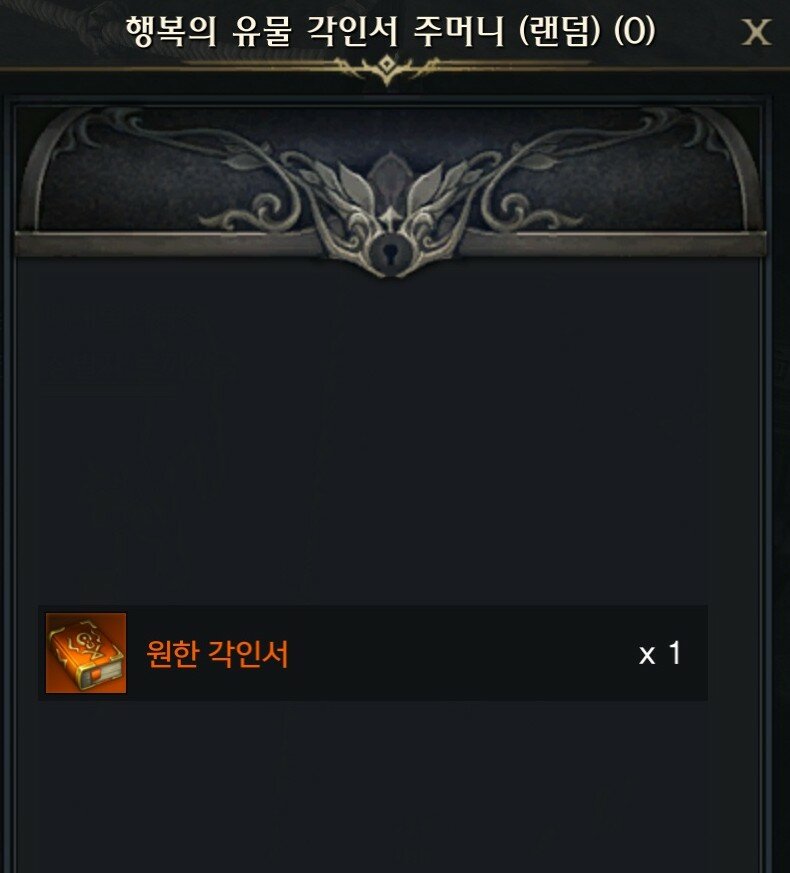790x873 pixels.
Task: Click the orange 원한 각인서 book icon
Action: [86, 653]
